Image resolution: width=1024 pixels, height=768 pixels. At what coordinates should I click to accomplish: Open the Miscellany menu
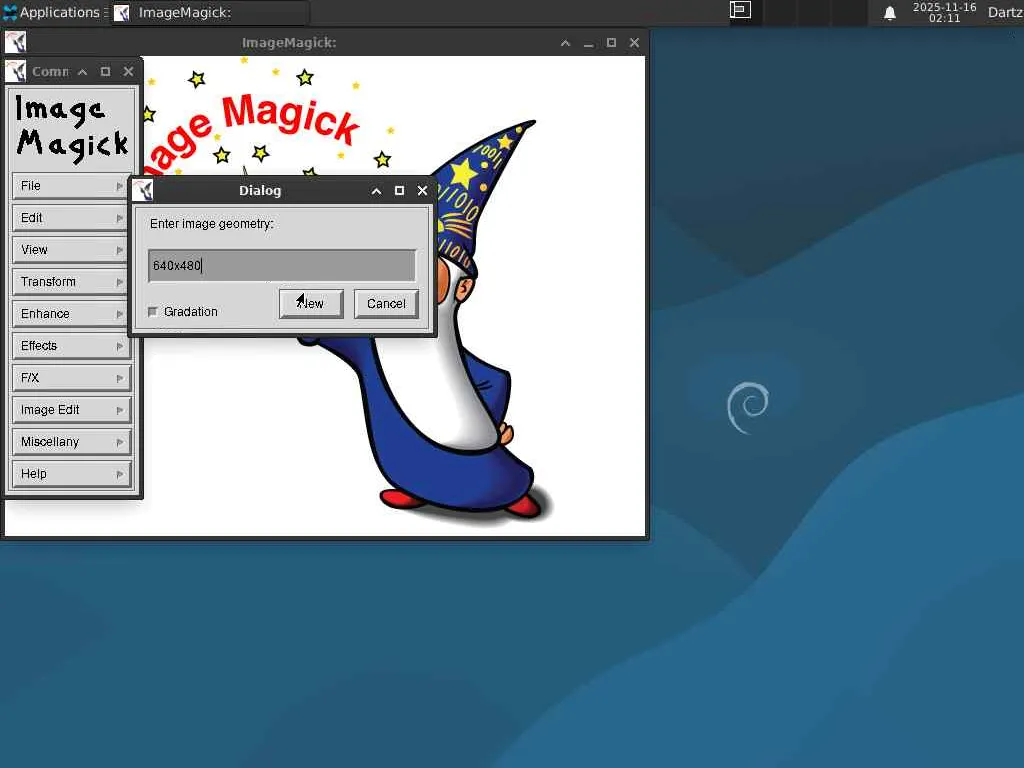click(x=72, y=442)
